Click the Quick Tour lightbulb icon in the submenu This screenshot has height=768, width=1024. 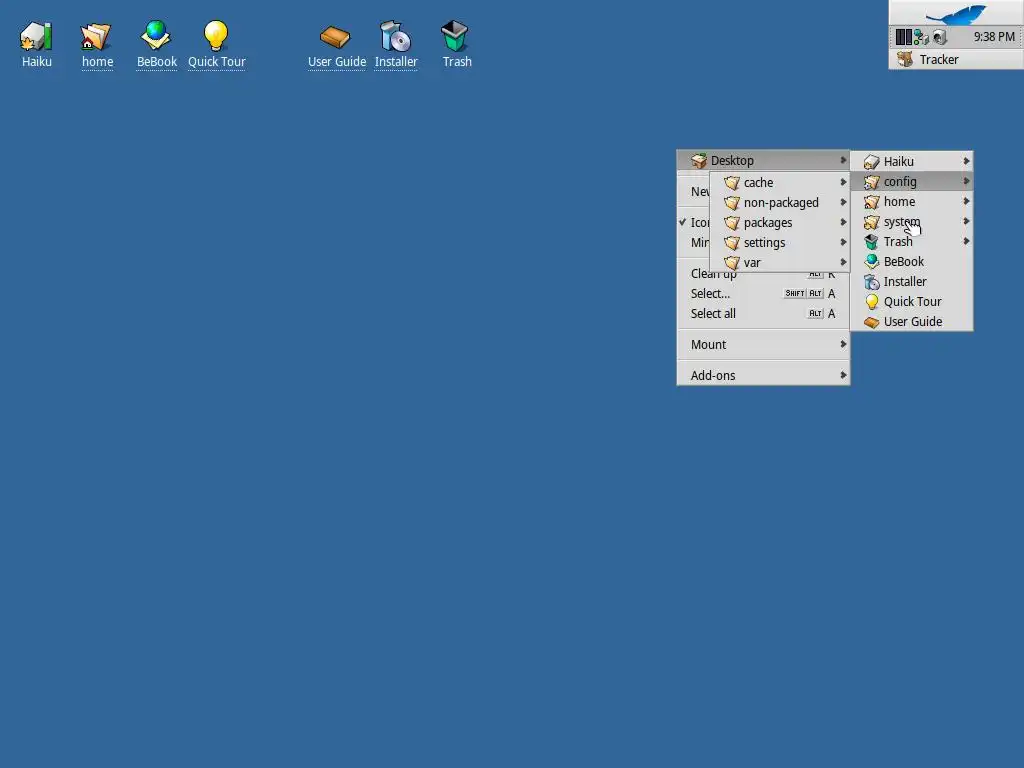pyautogui.click(x=871, y=302)
